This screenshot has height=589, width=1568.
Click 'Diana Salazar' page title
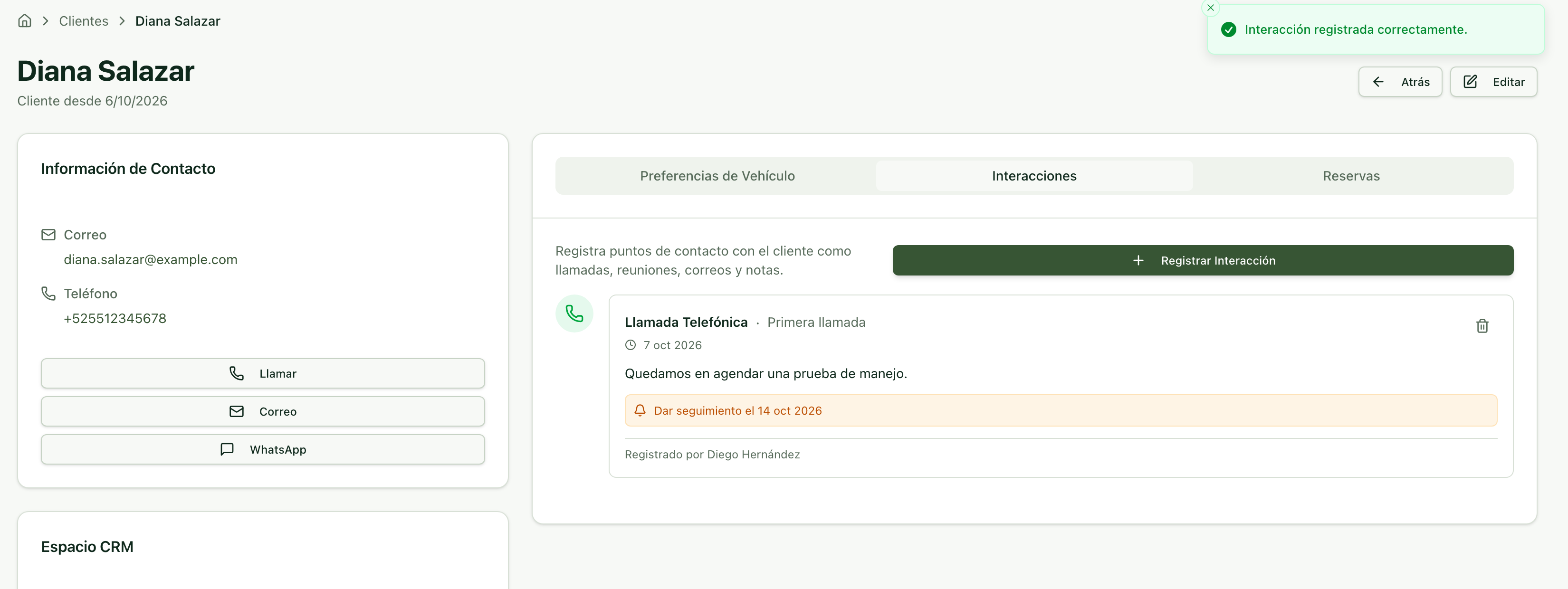point(106,71)
